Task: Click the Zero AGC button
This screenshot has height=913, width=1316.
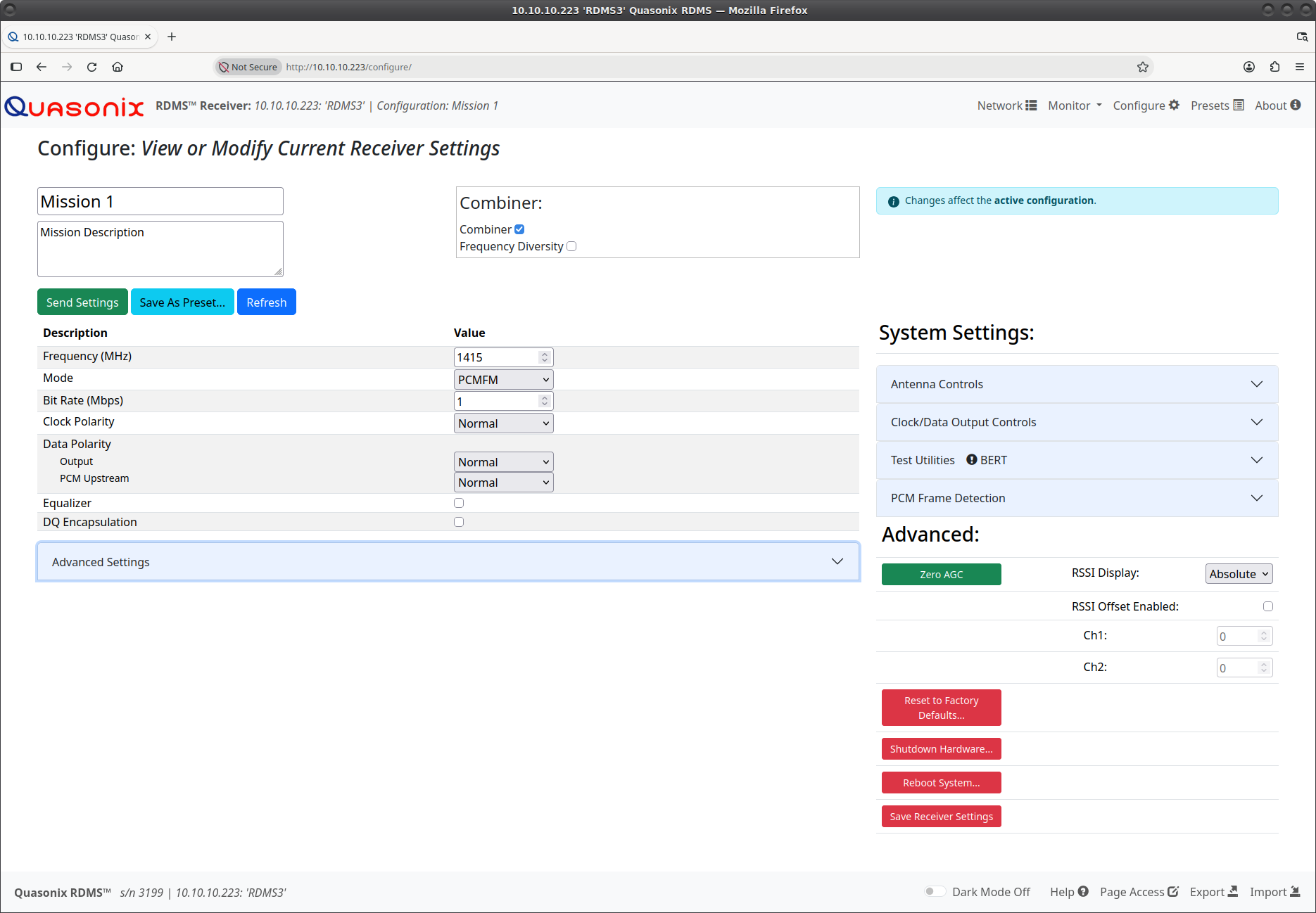Action: point(941,575)
